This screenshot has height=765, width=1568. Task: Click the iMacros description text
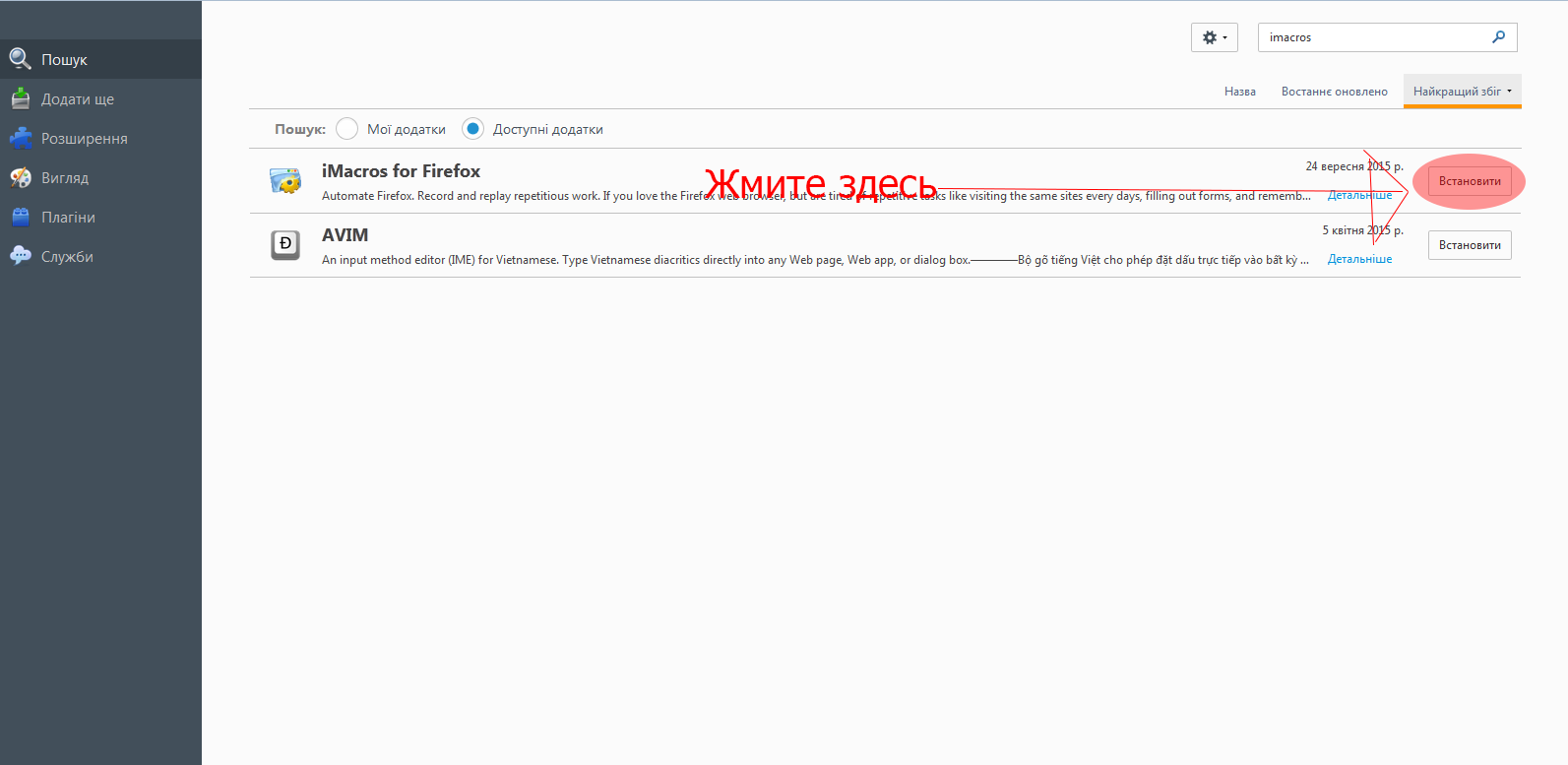pos(816,196)
